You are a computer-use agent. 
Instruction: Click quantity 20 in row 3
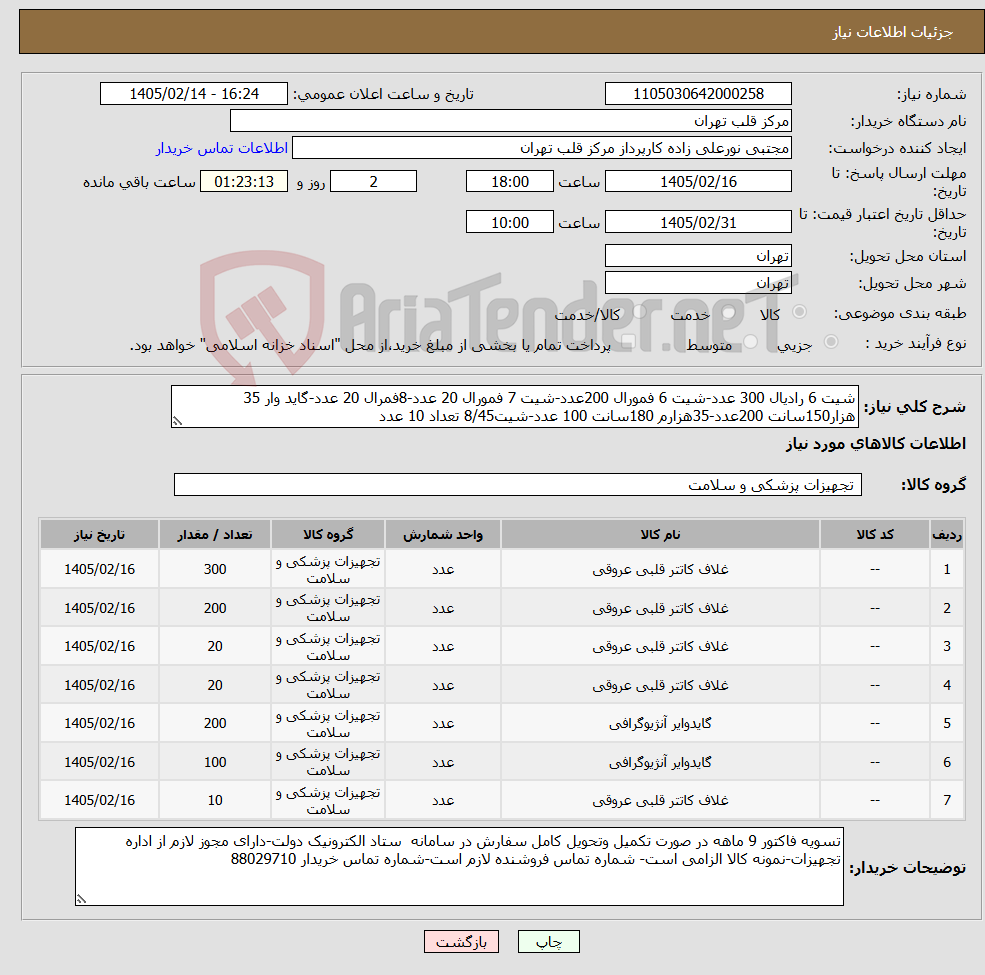click(215, 646)
